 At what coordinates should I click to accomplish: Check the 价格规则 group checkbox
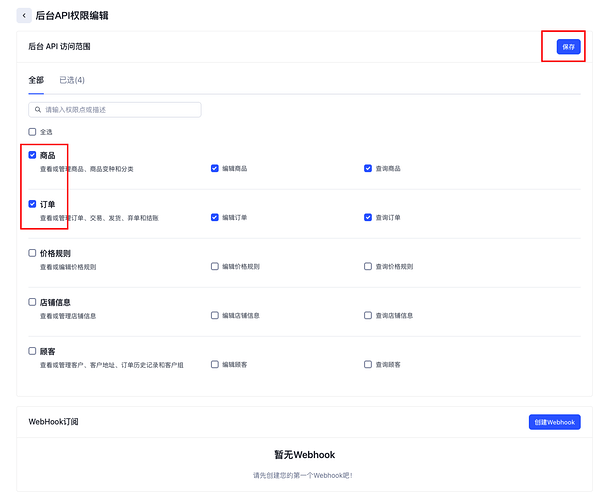[x=32, y=253]
